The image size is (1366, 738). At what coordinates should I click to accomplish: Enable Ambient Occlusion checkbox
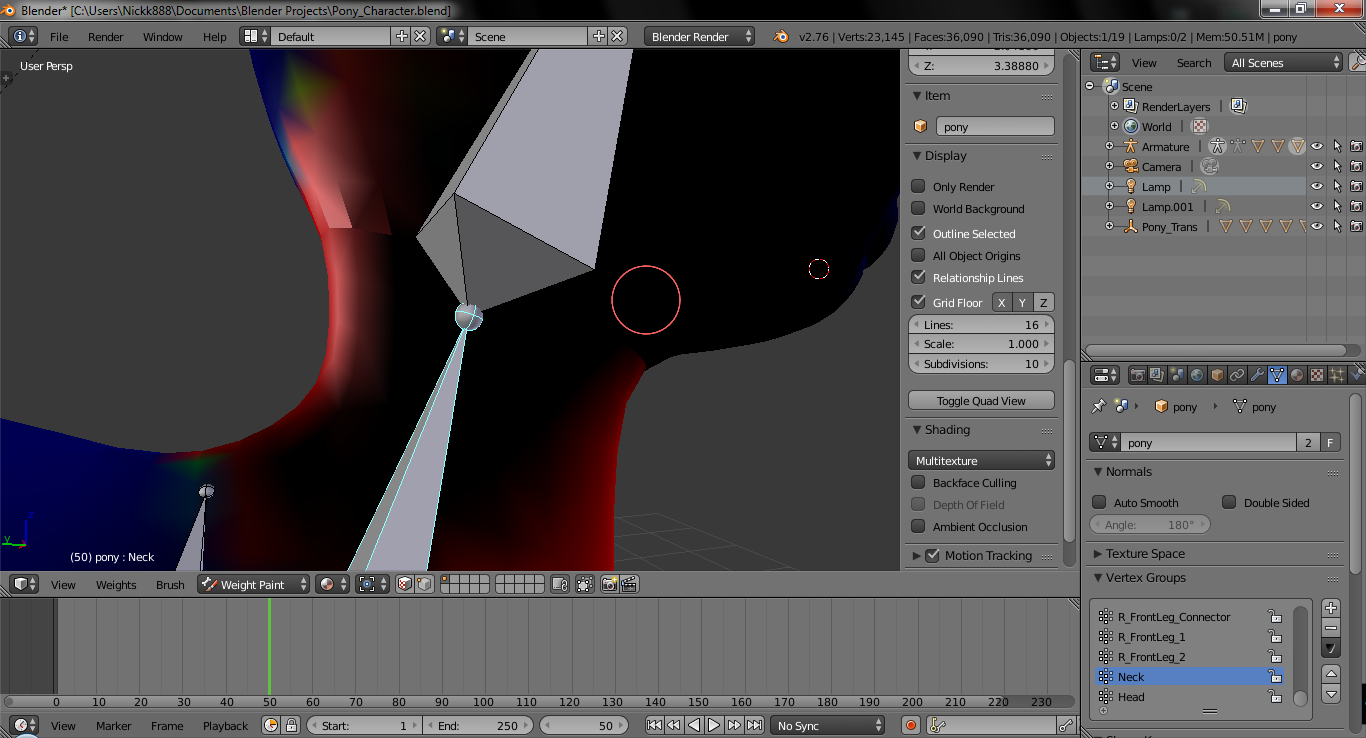click(918, 526)
